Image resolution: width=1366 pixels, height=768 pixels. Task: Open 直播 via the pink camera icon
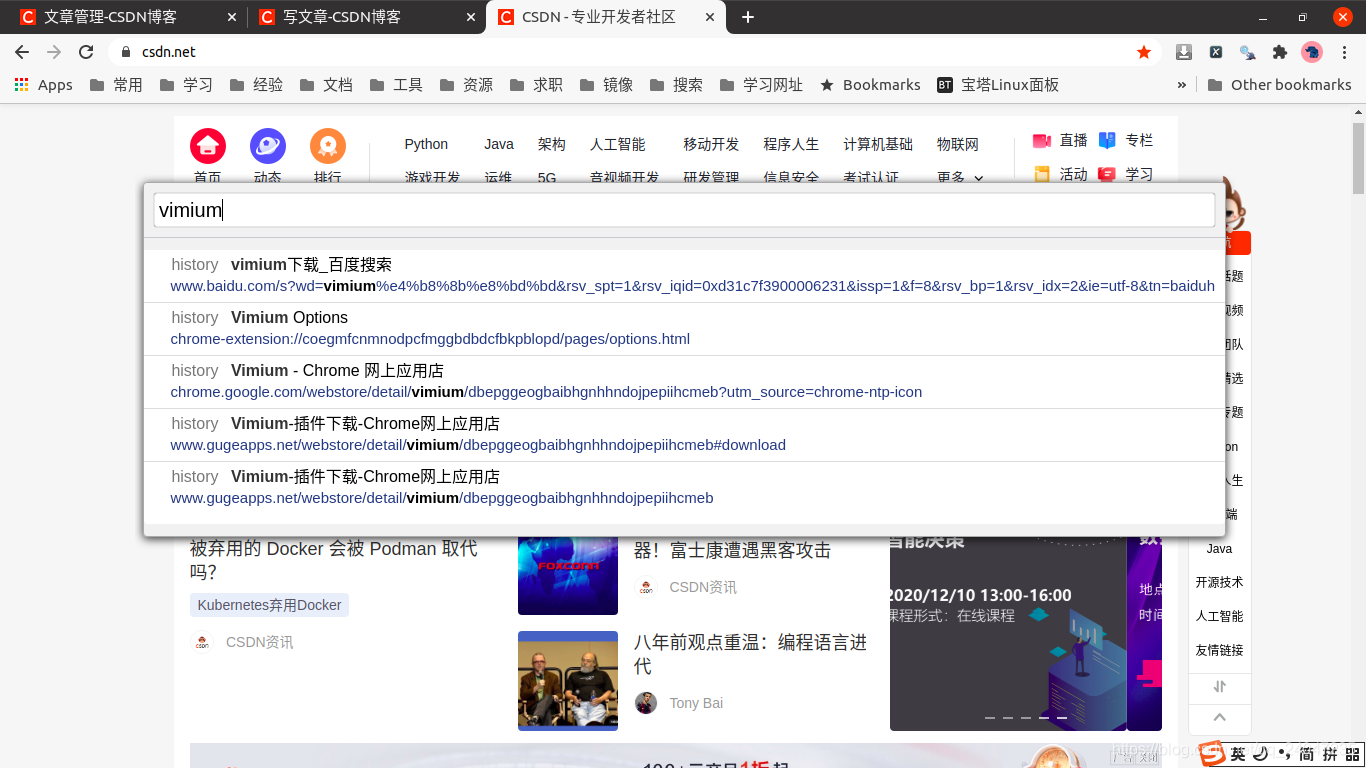click(x=1040, y=140)
